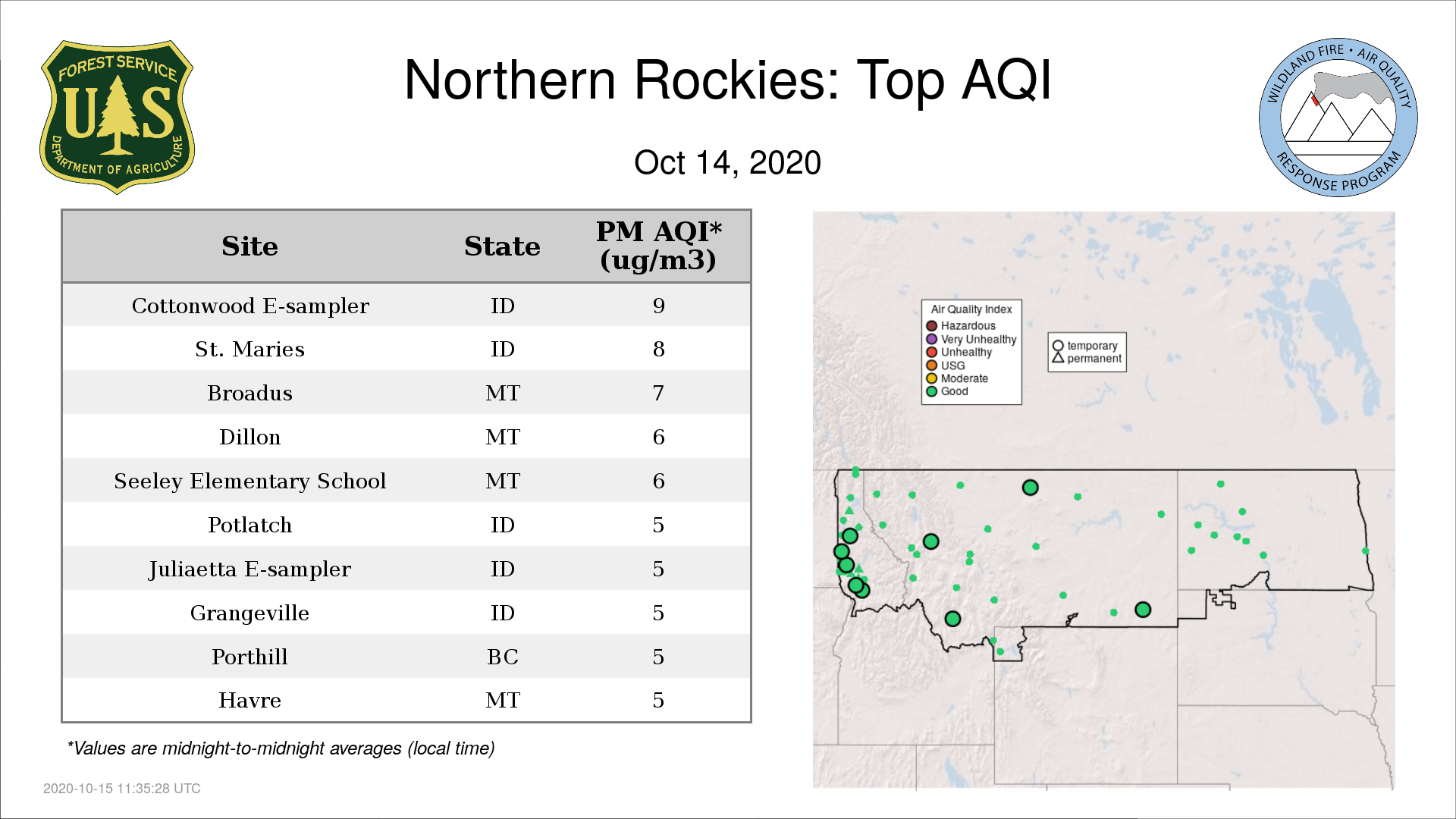Click the 2020-10-15 UTC timestamp
The image size is (1456, 819).
click(122, 789)
